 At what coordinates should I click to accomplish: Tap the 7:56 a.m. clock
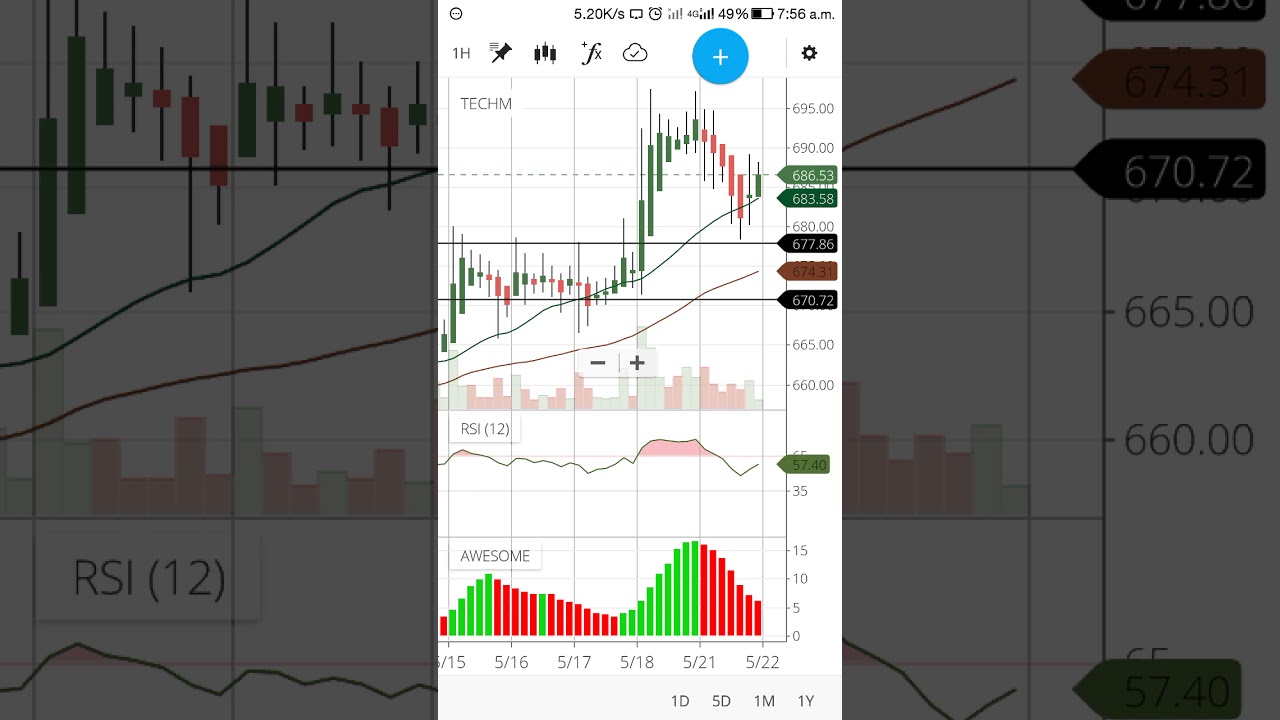click(x=806, y=14)
